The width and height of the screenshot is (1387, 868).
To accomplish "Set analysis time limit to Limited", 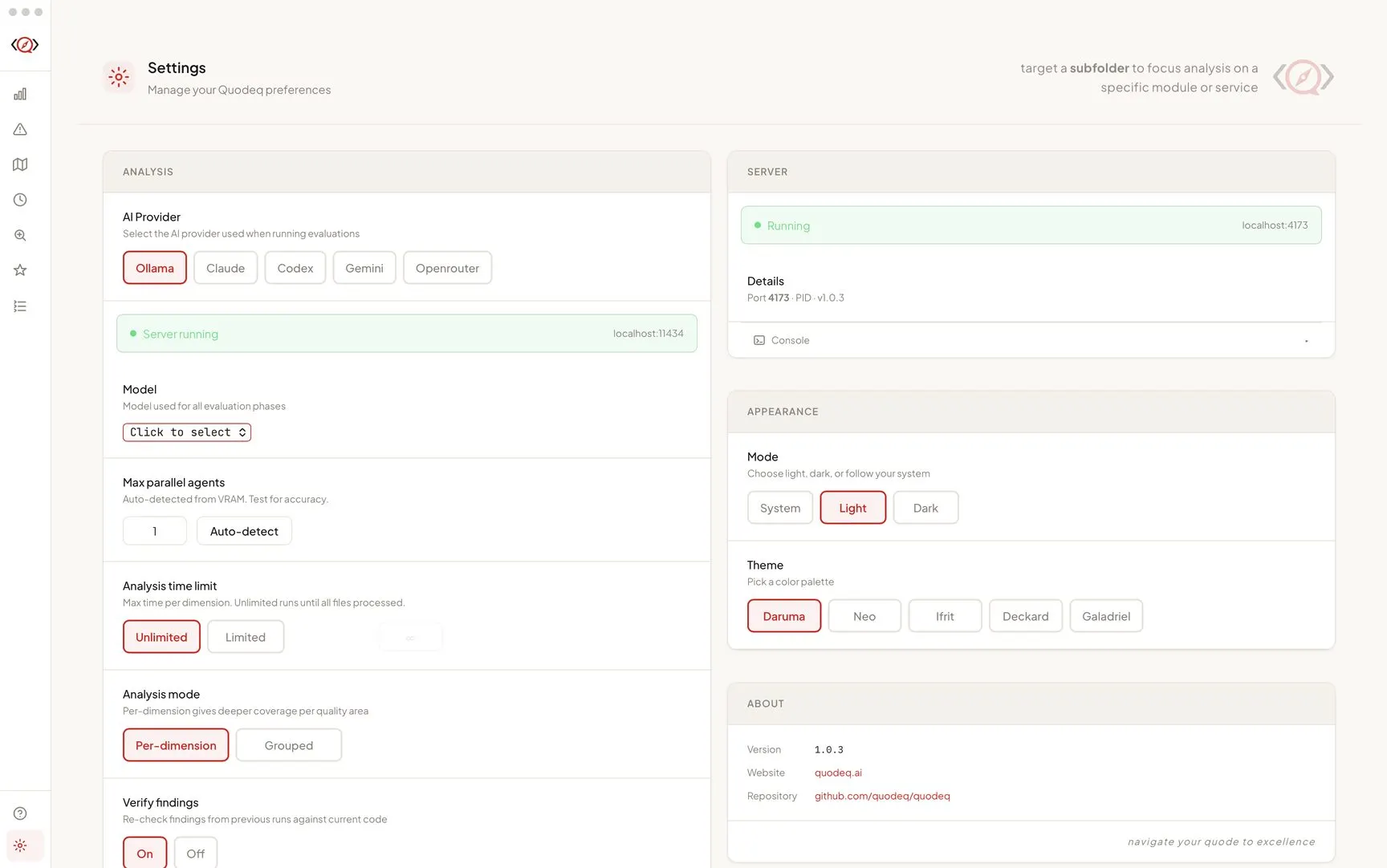I will pos(245,637).
